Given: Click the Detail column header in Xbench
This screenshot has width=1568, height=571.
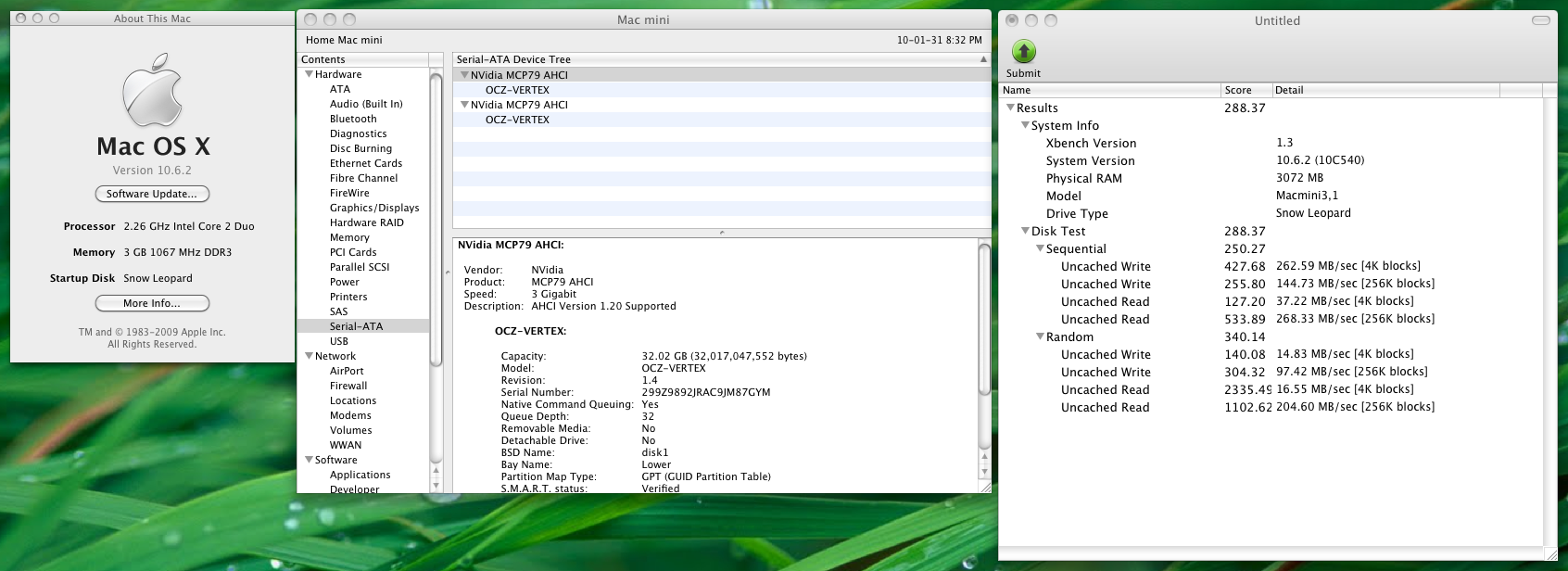Looking at the screenshot, I should tap(1385, 90).
